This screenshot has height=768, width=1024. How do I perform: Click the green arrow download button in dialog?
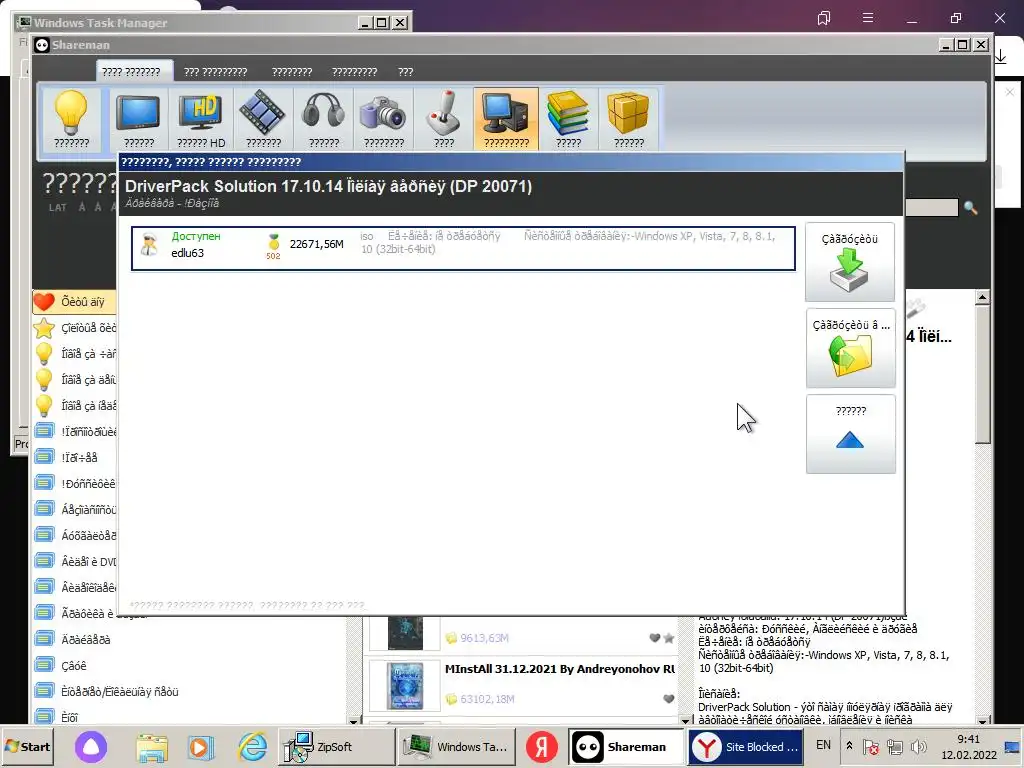click(x=850, y=262)
